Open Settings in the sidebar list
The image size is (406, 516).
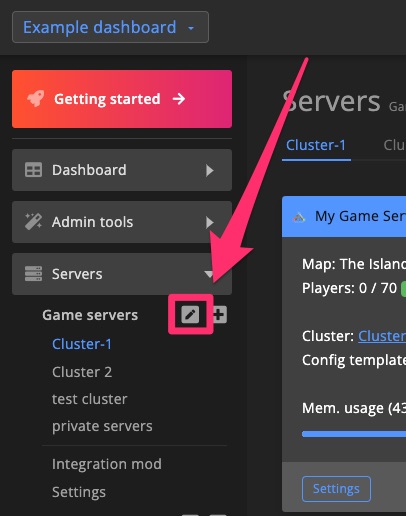79,492
